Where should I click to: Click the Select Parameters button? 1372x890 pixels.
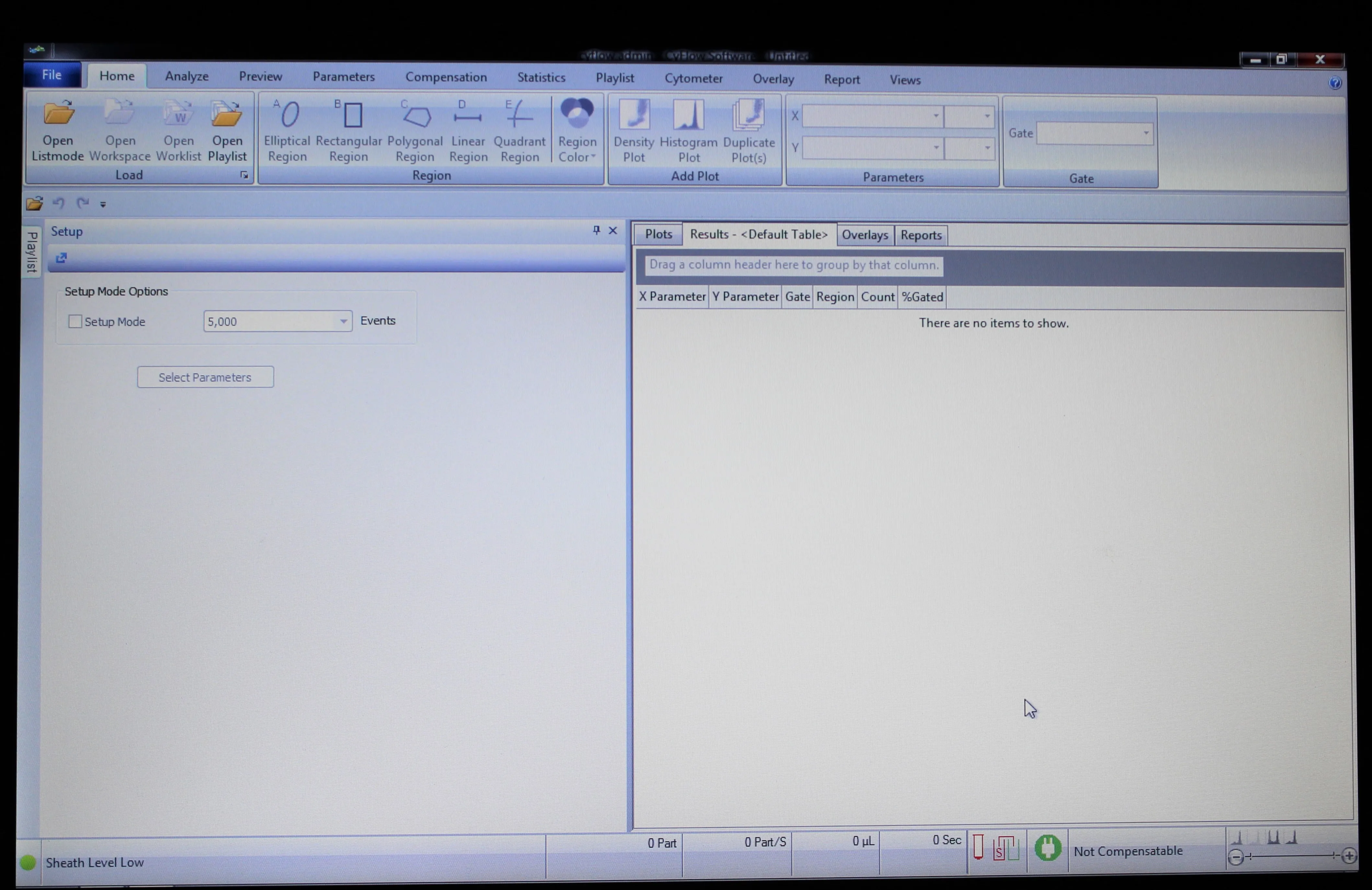(x=205, y=377)
